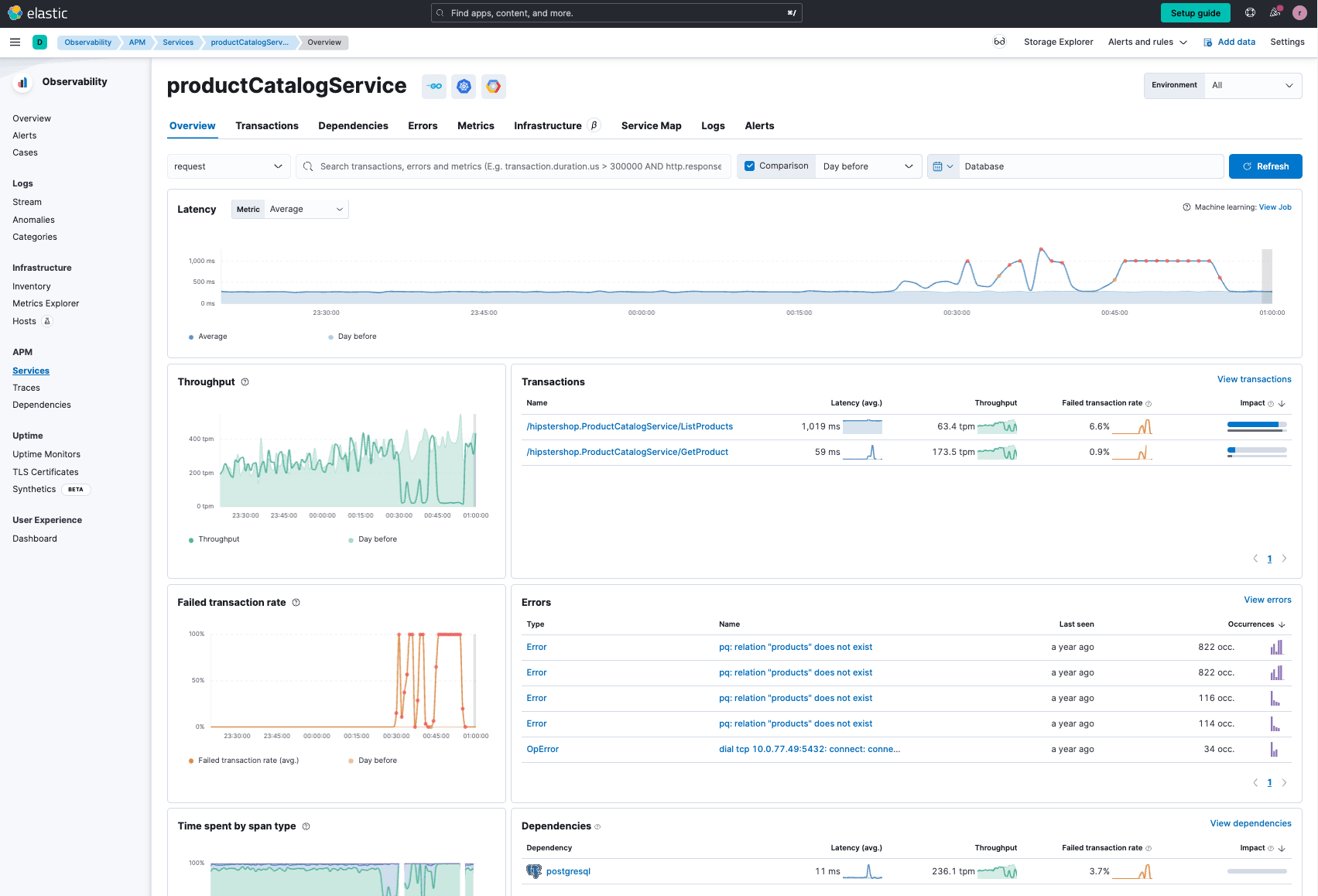
Task: Open the calendar date quick menu
Action: [x=943, y=166]
